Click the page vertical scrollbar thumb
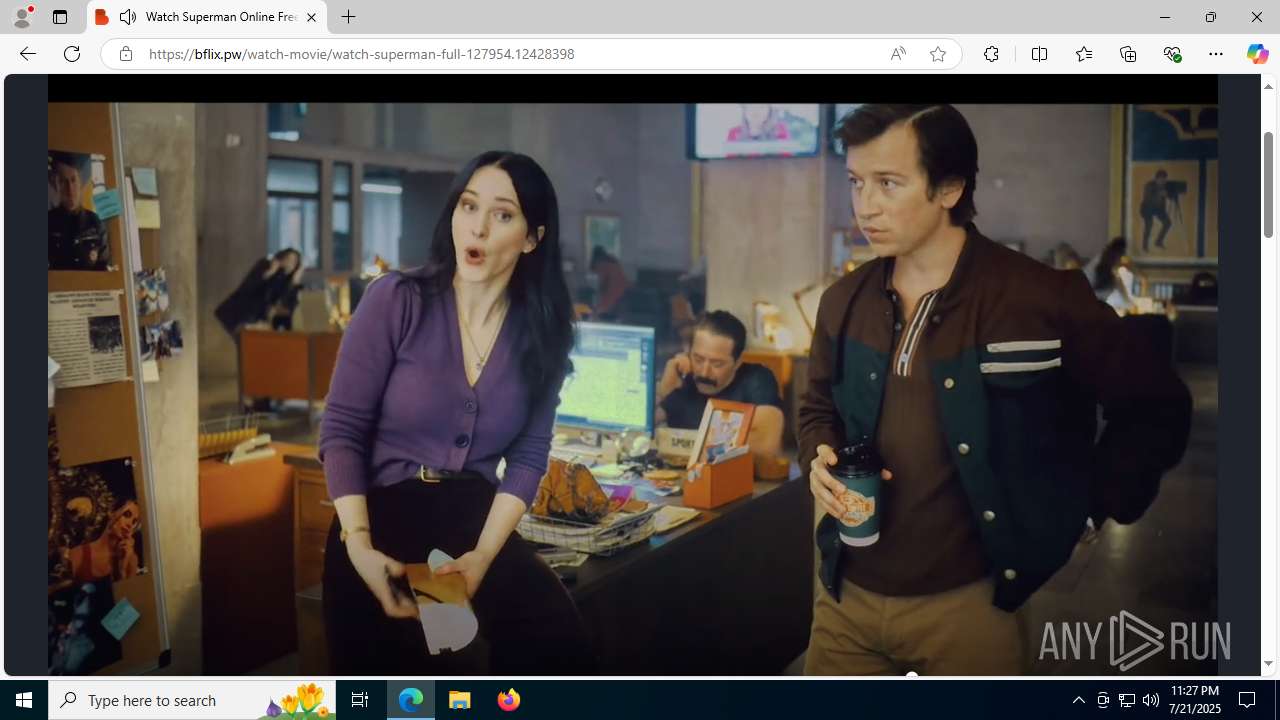 tap(1268, 185)
